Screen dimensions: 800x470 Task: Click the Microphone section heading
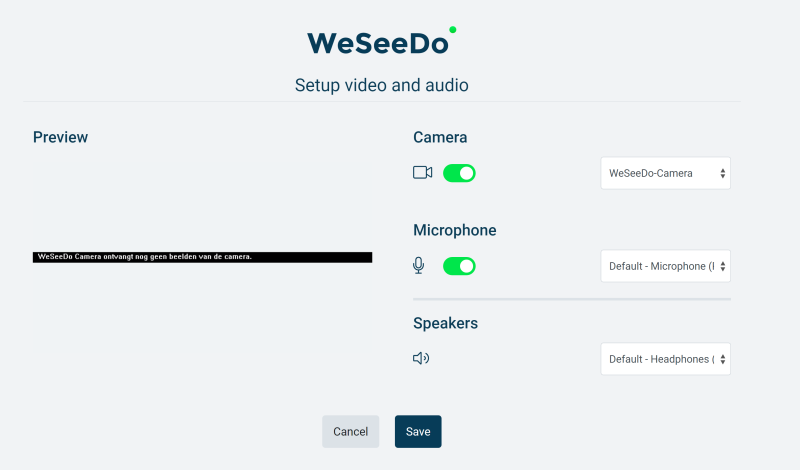coord(454,230)
